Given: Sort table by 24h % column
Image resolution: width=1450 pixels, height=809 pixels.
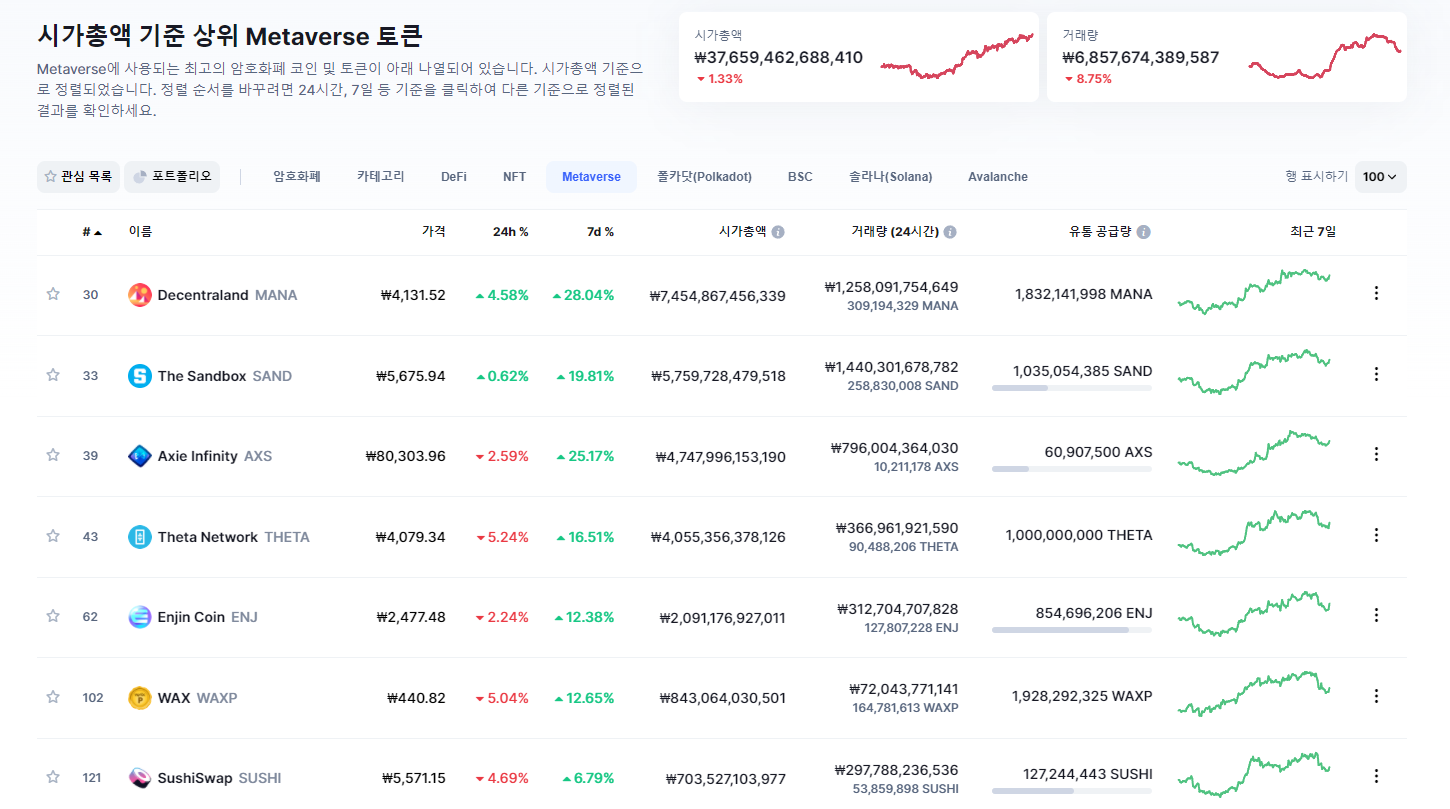Looking at the screenshot, I should click(510, 232).
